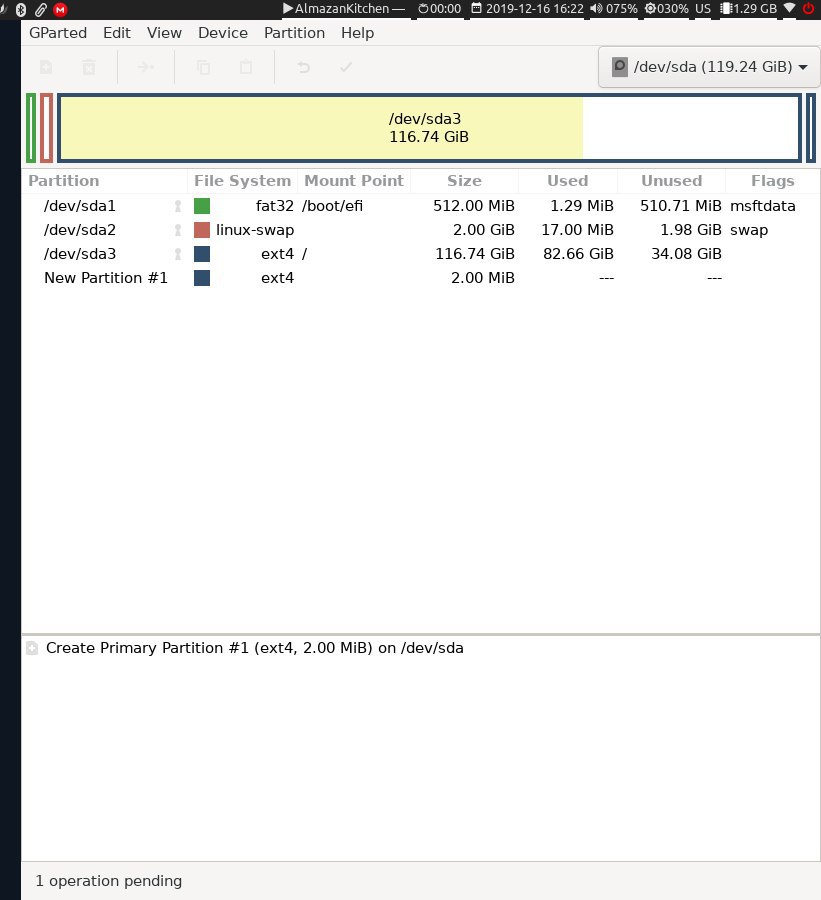Click the linux-swap file system cell
Image resolution: width=821 pixels, height=900 pixels.
[x=255, y=230]
